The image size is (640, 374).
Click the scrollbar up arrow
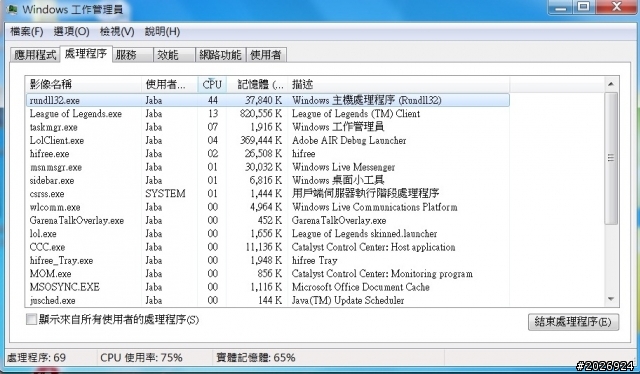(x=611, y=84)
